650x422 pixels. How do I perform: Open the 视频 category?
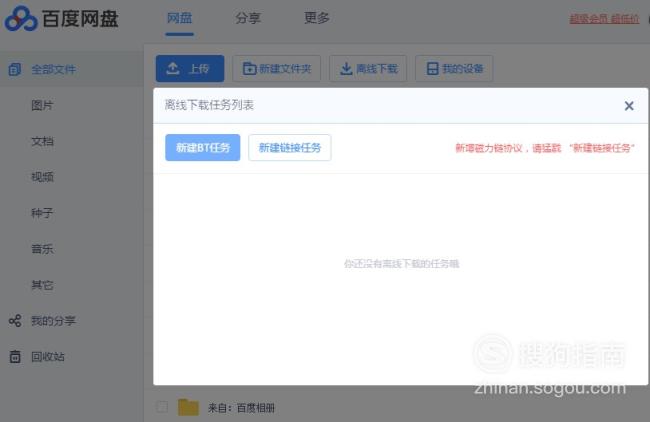click(x=42, y=177)
